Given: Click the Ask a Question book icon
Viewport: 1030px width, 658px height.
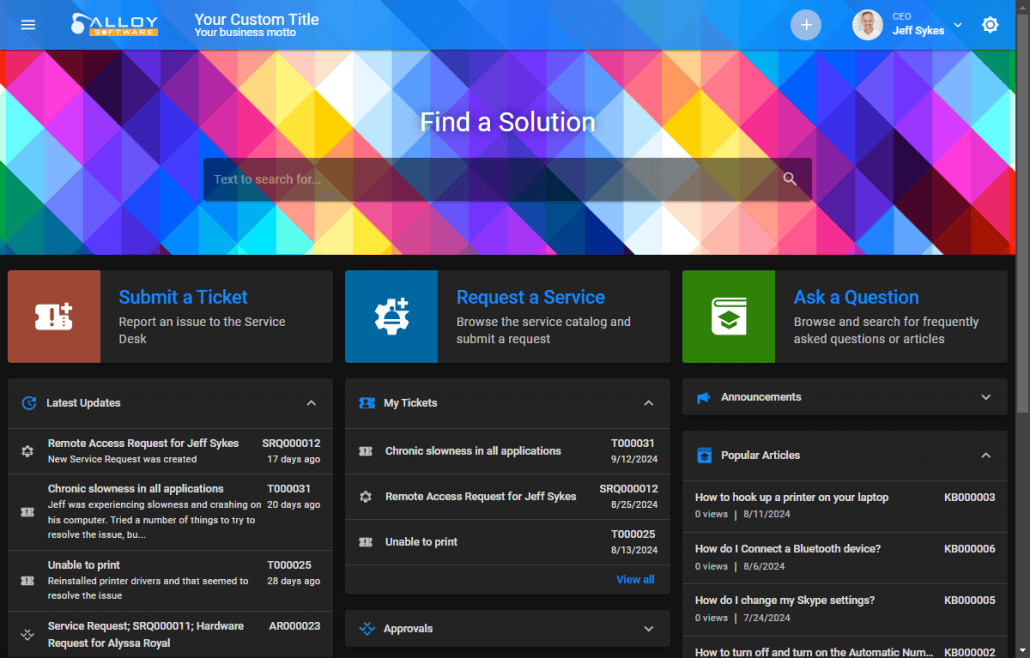Looking at the screenshot, I should [728, 316].
